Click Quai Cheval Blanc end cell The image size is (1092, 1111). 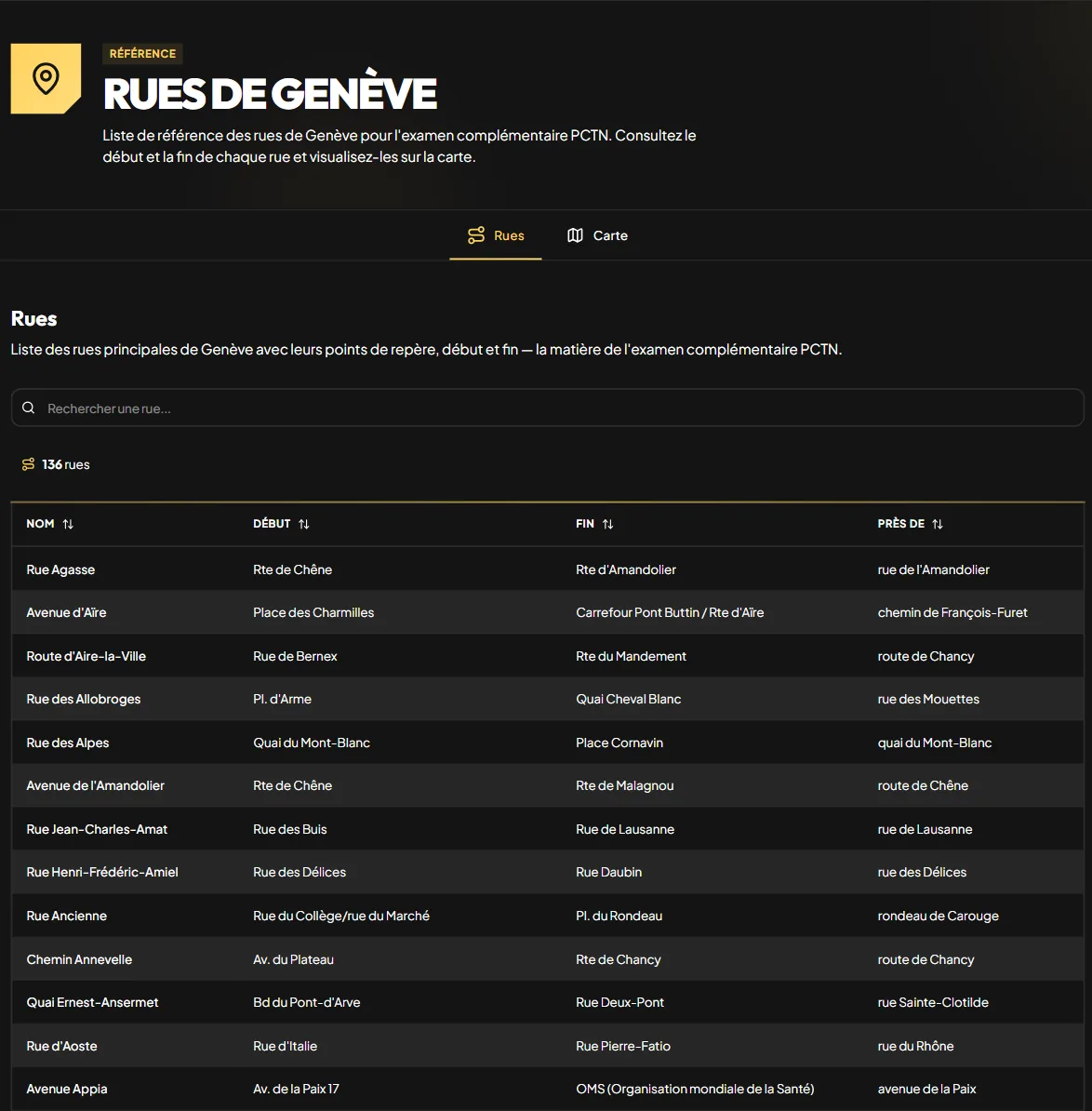(628, 699)
